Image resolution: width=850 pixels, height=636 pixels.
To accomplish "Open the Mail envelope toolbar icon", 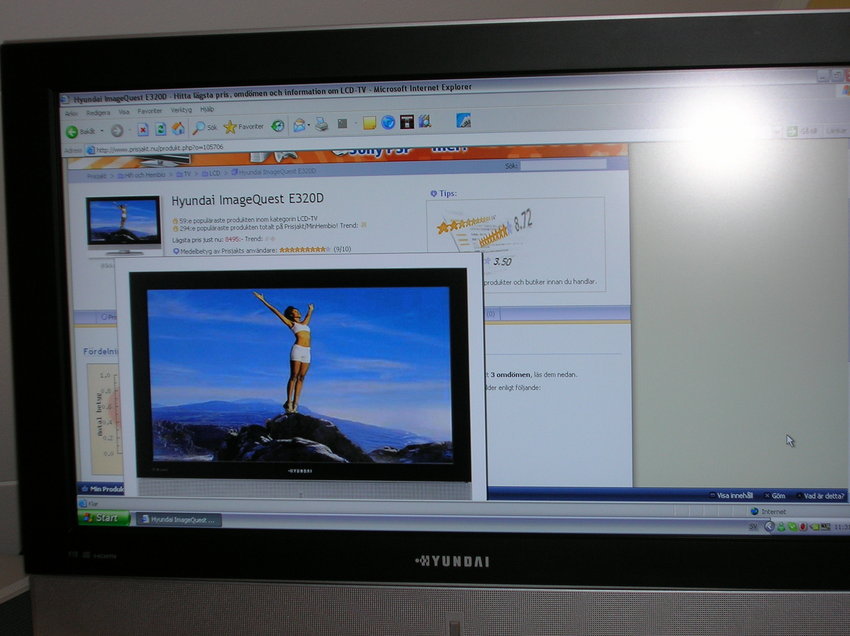I will [299, 125].
